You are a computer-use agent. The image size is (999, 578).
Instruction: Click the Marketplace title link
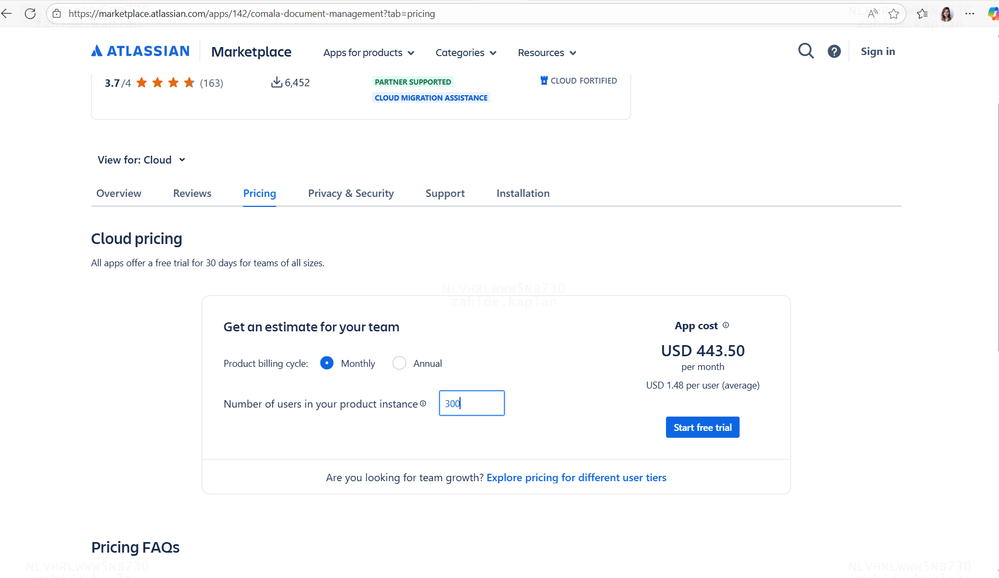[x=251, y=52]
